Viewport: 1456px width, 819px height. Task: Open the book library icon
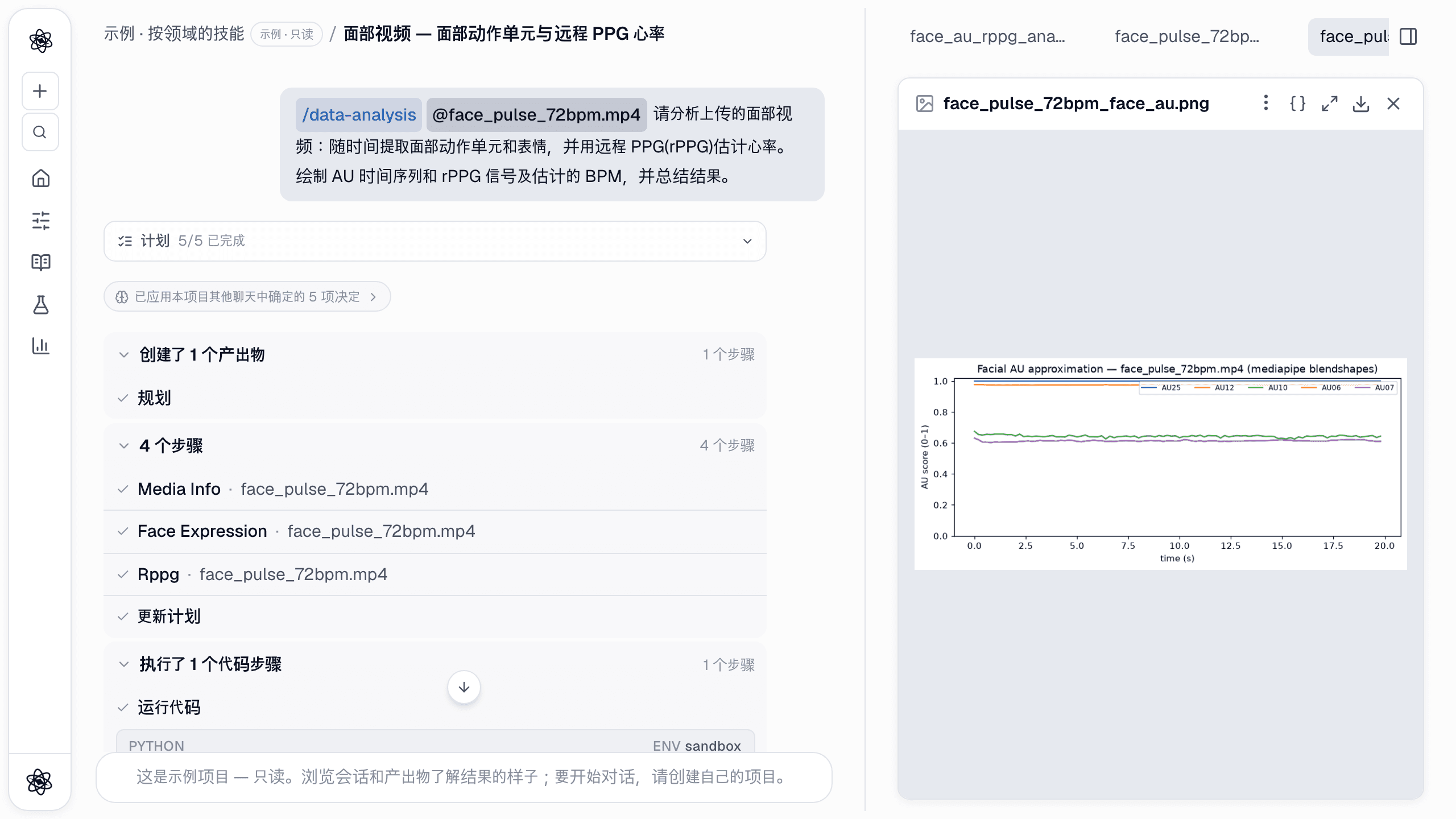(x=40, y=262)
